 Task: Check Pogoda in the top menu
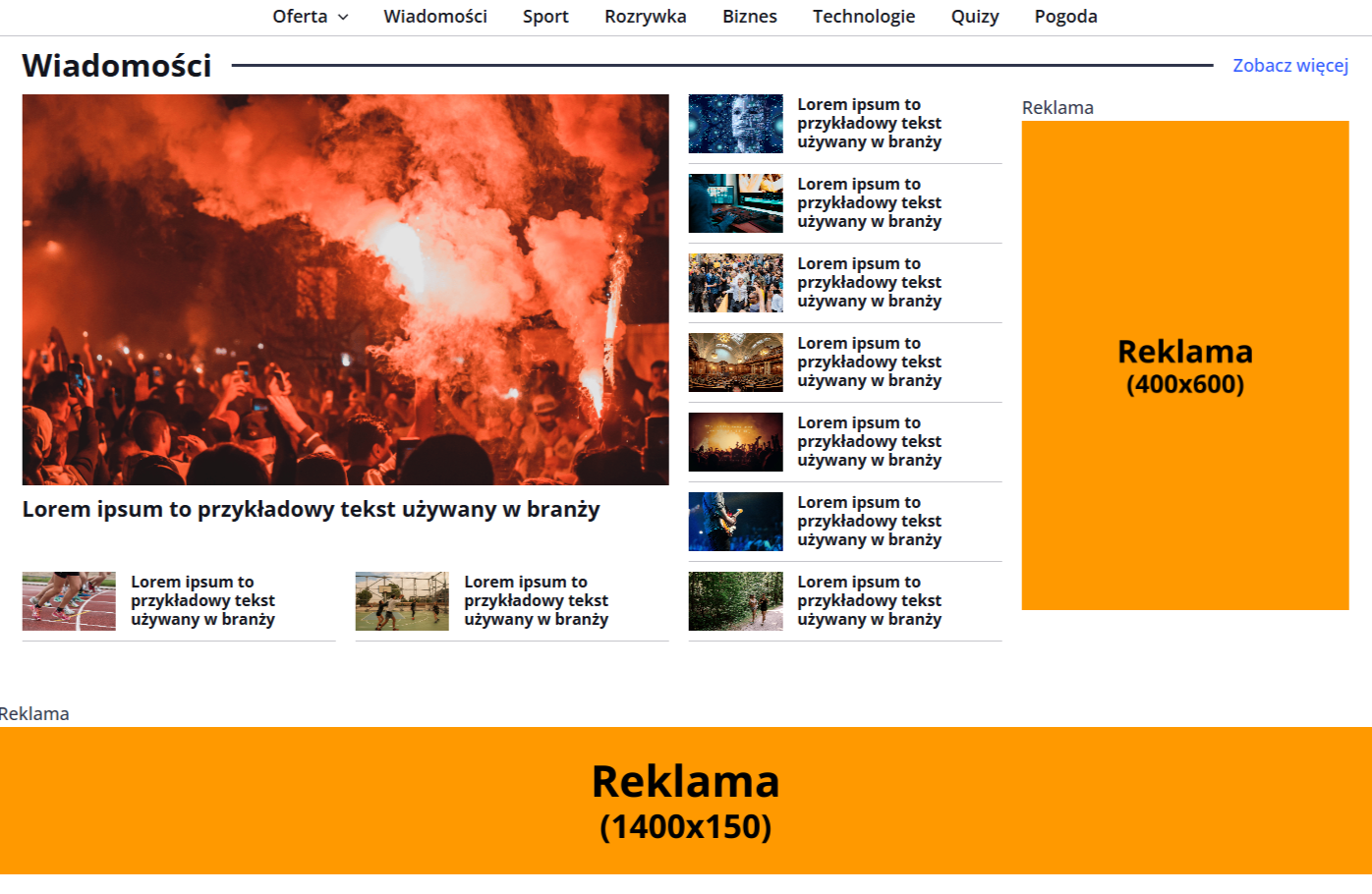pyautogui.click(x=1065, y=17)
